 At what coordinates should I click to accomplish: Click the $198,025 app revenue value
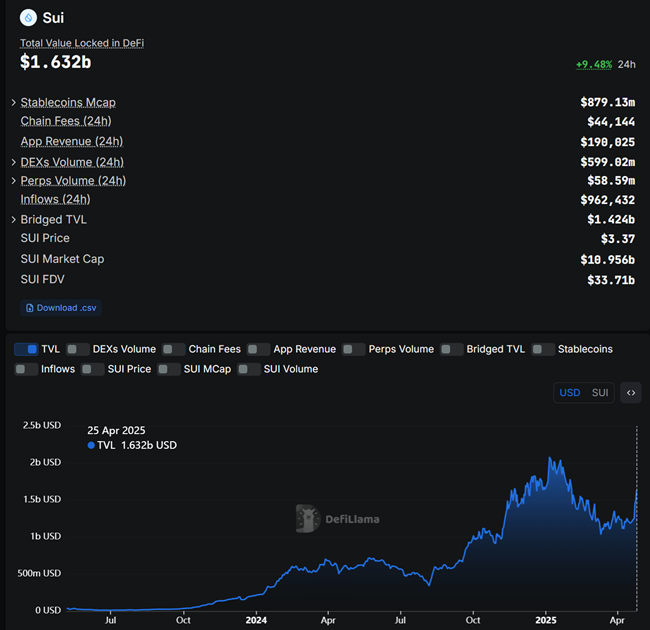pos(607,142)
